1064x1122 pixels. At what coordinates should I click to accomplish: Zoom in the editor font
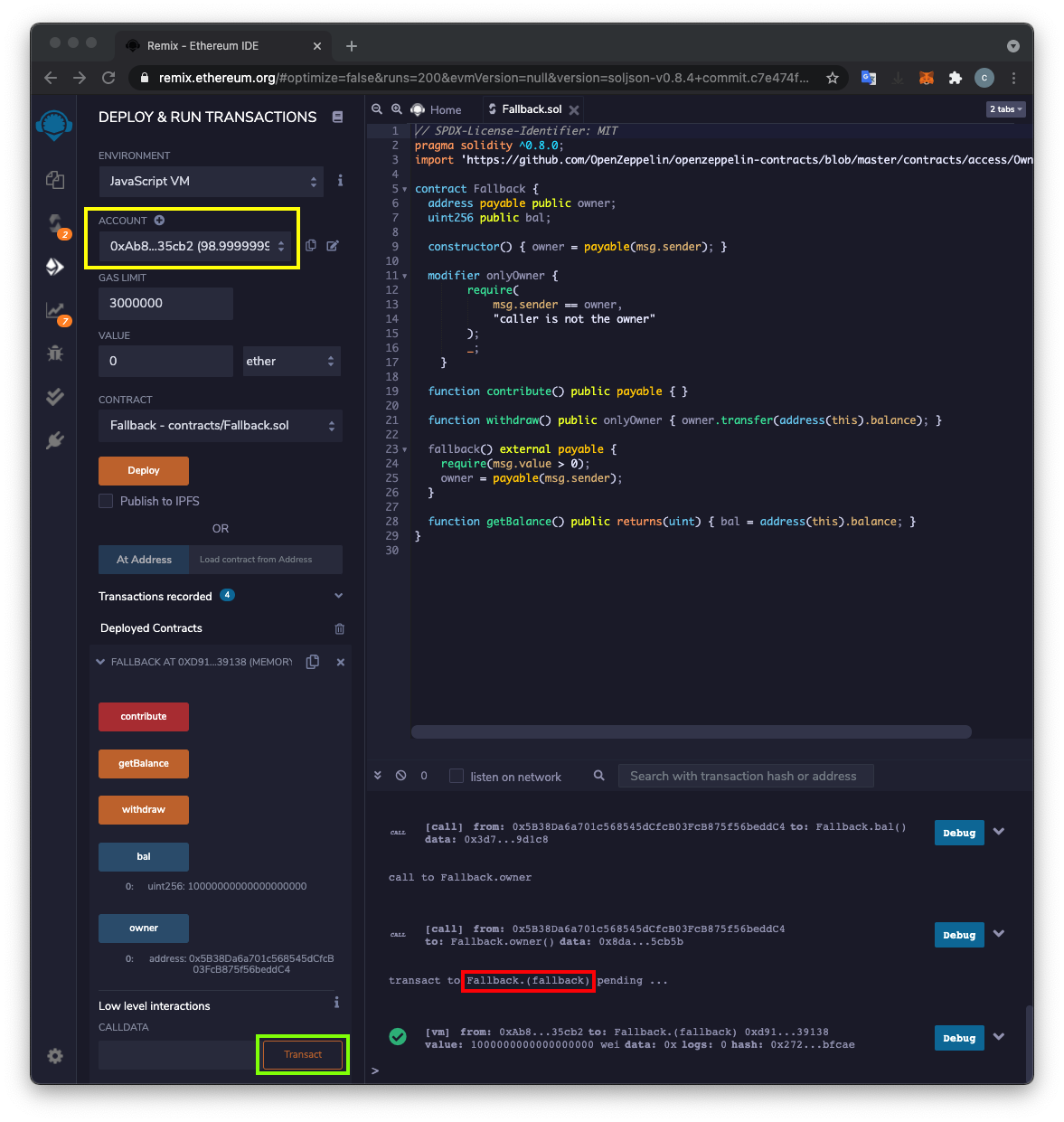point(397,109)
